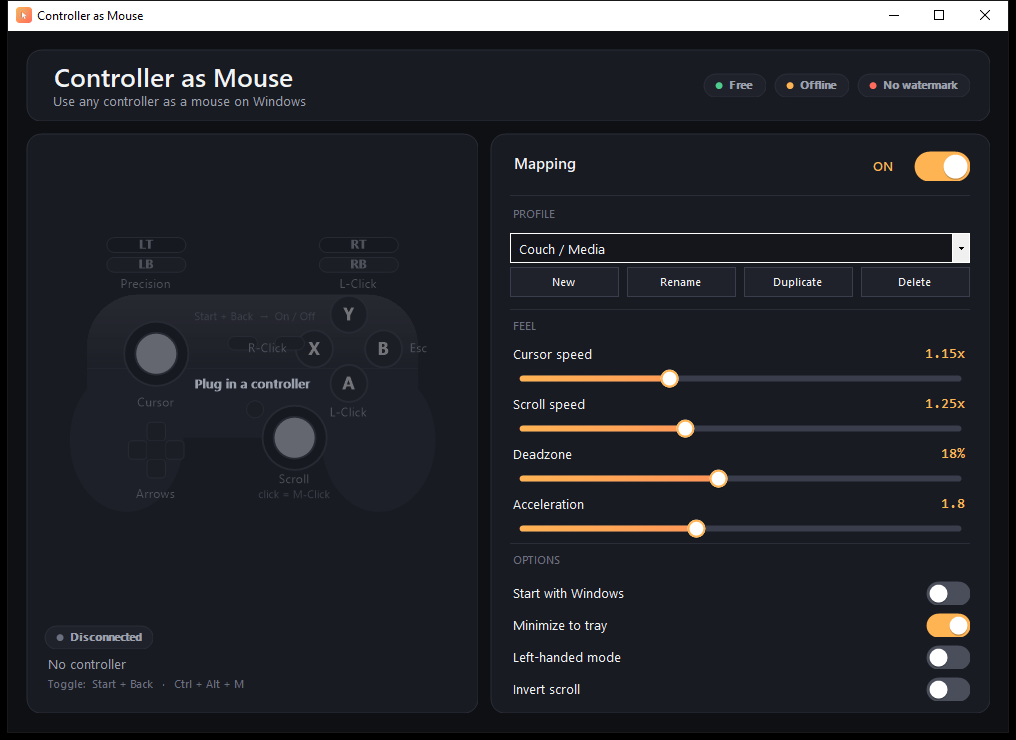Viewport: 1016px width, 740px height.
Task: Create a New profile
Action: click(564, 282)
